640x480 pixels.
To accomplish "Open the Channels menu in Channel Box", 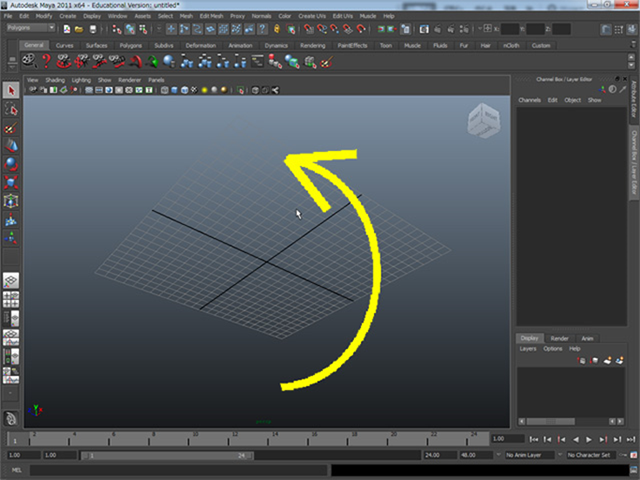I will coord(529,100).
